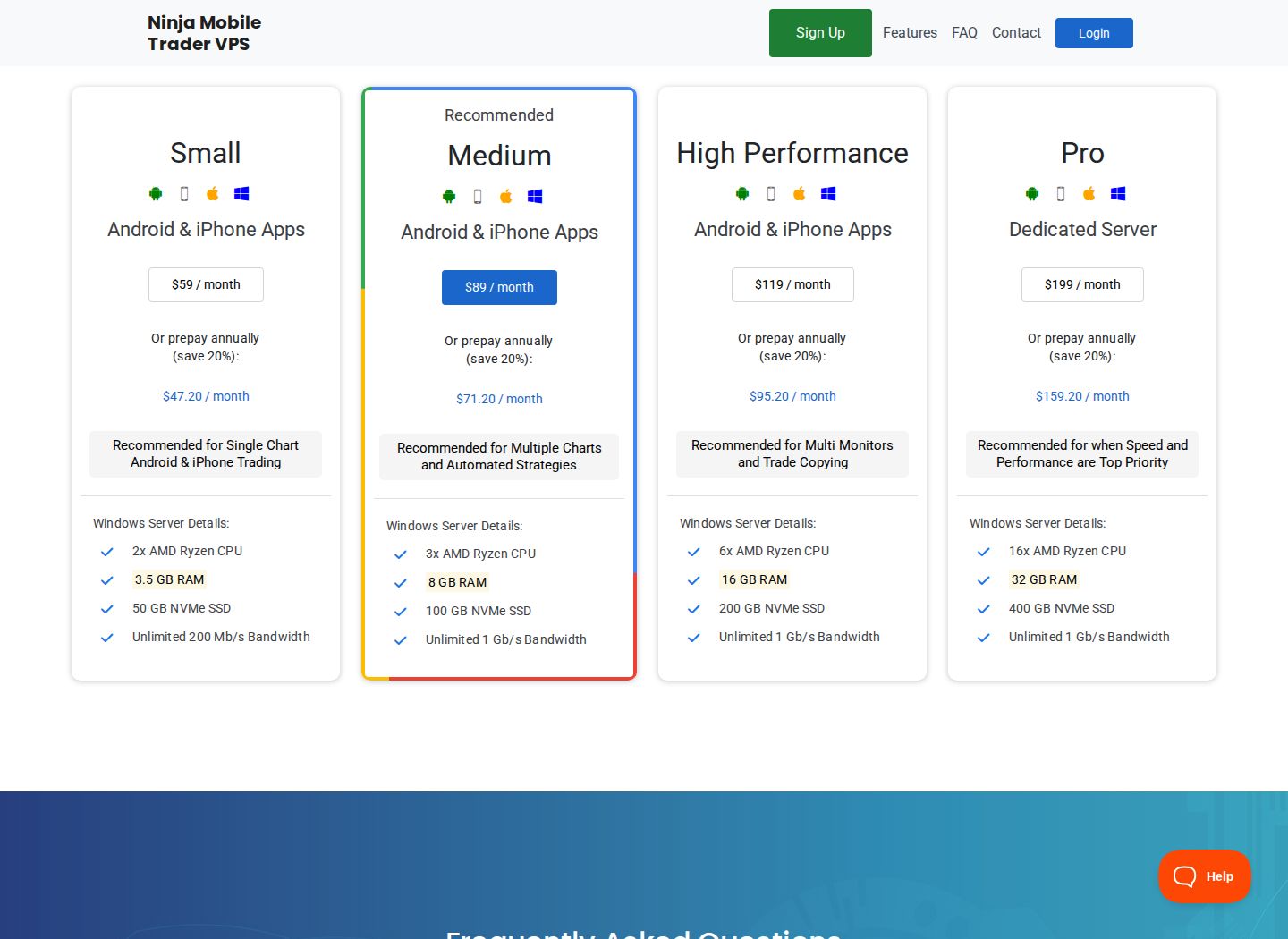This screenshot has height=939, width=1288.
Task: Choose the $89 / month Medium plan
Action: 499,287
